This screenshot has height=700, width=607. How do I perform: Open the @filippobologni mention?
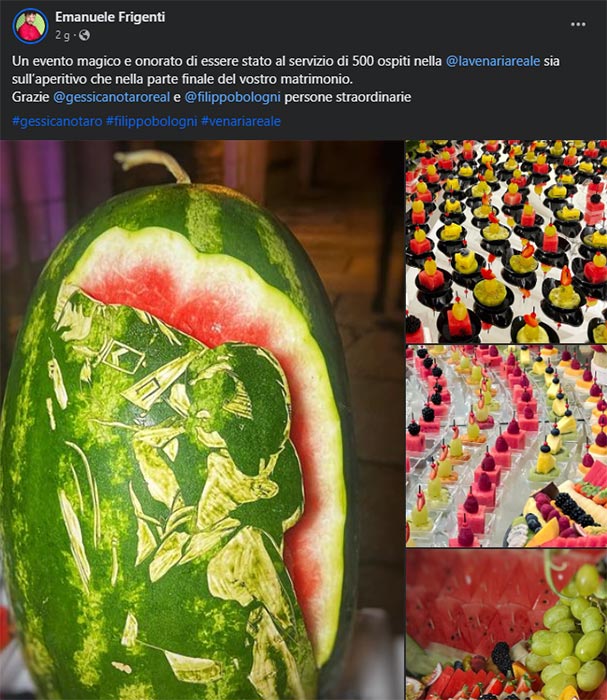pyautogui.click(x=233, y=97)
